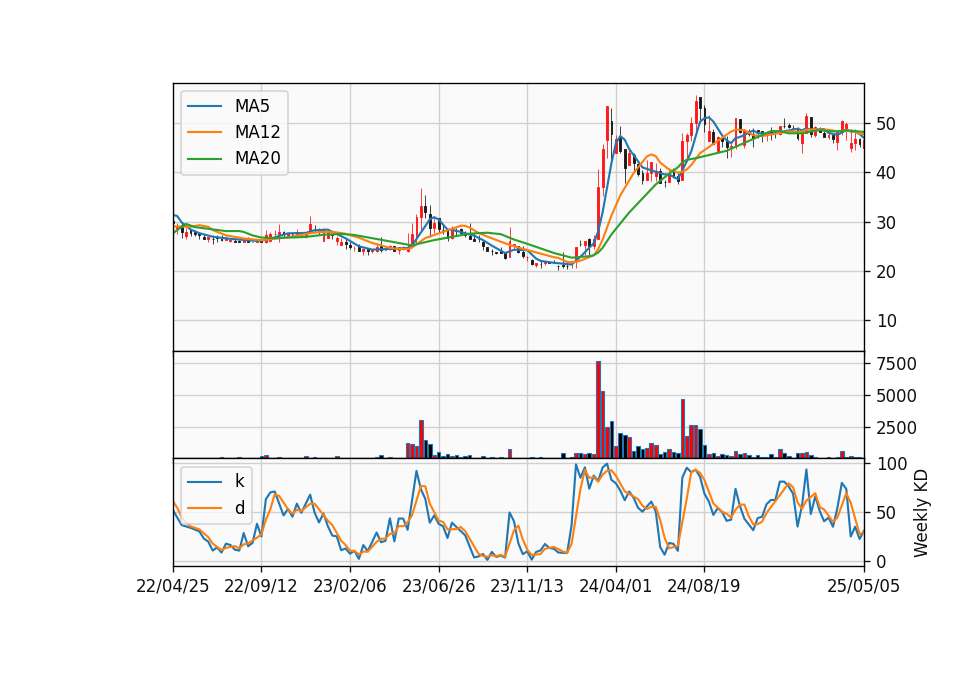Image resolution: width=960 pixels, height=690 pixels.
Task: Click the Weekly KD axis title
Action: click(920, 513)
